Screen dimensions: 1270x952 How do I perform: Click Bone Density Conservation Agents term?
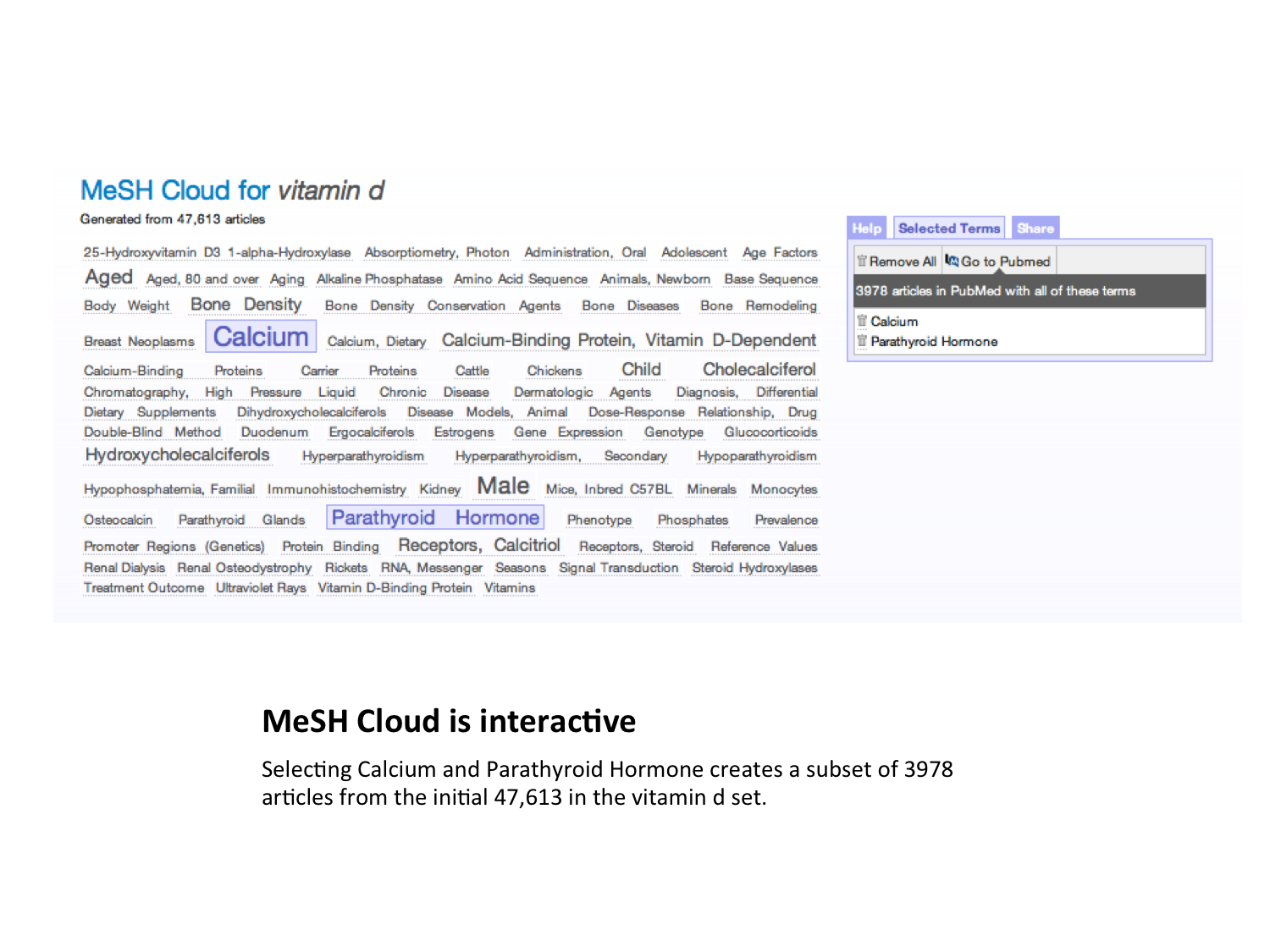point(442,305)
